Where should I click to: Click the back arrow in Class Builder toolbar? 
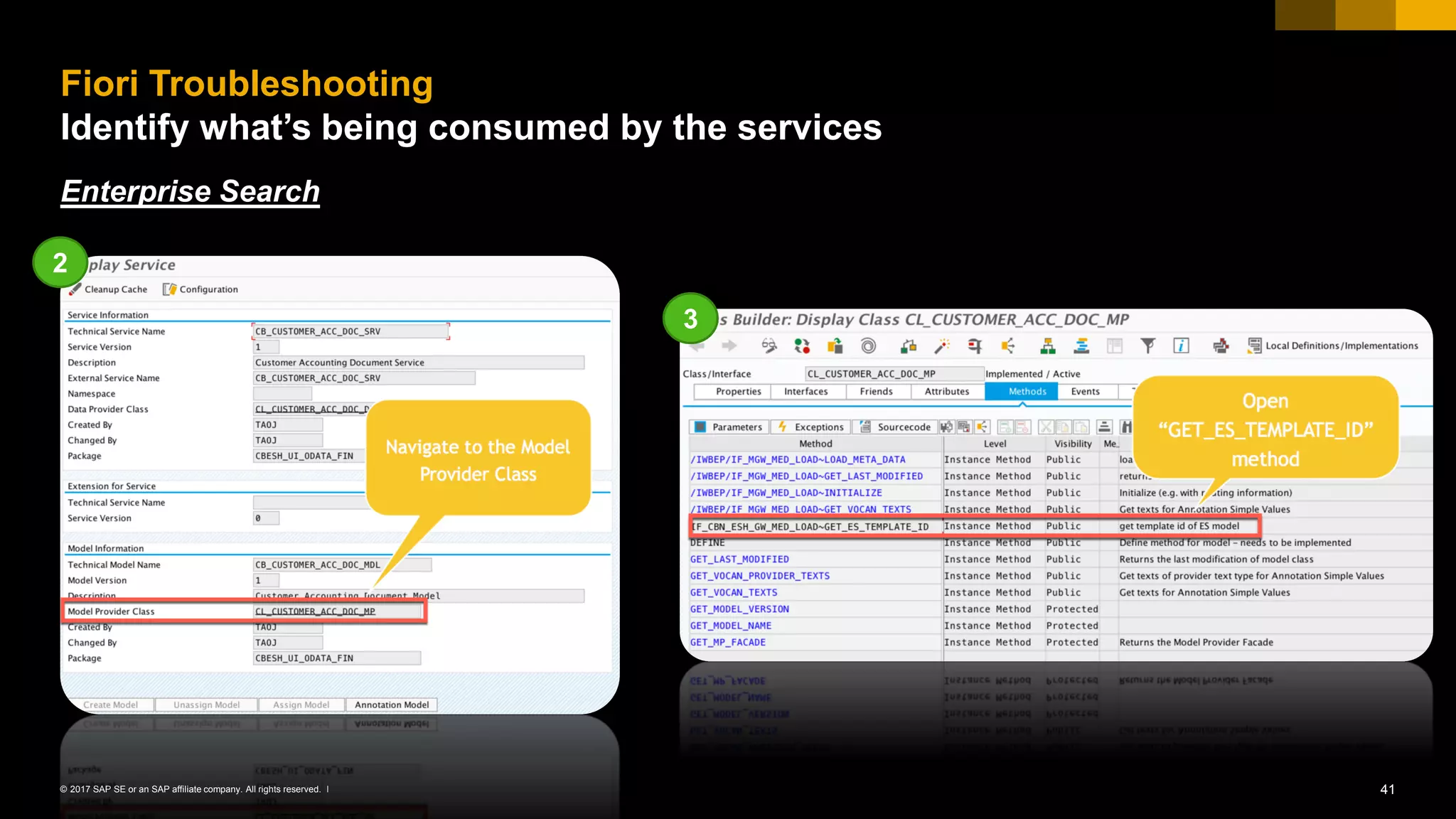point(697,346)
